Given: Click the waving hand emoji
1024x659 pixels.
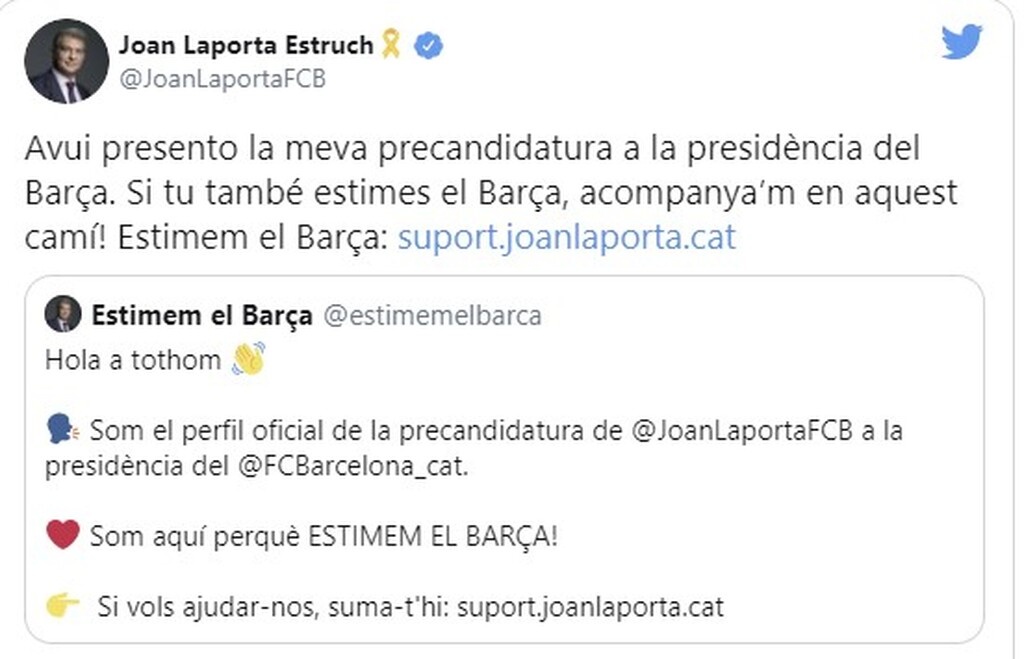Looking at the screenshot, I should click(248, 359).
